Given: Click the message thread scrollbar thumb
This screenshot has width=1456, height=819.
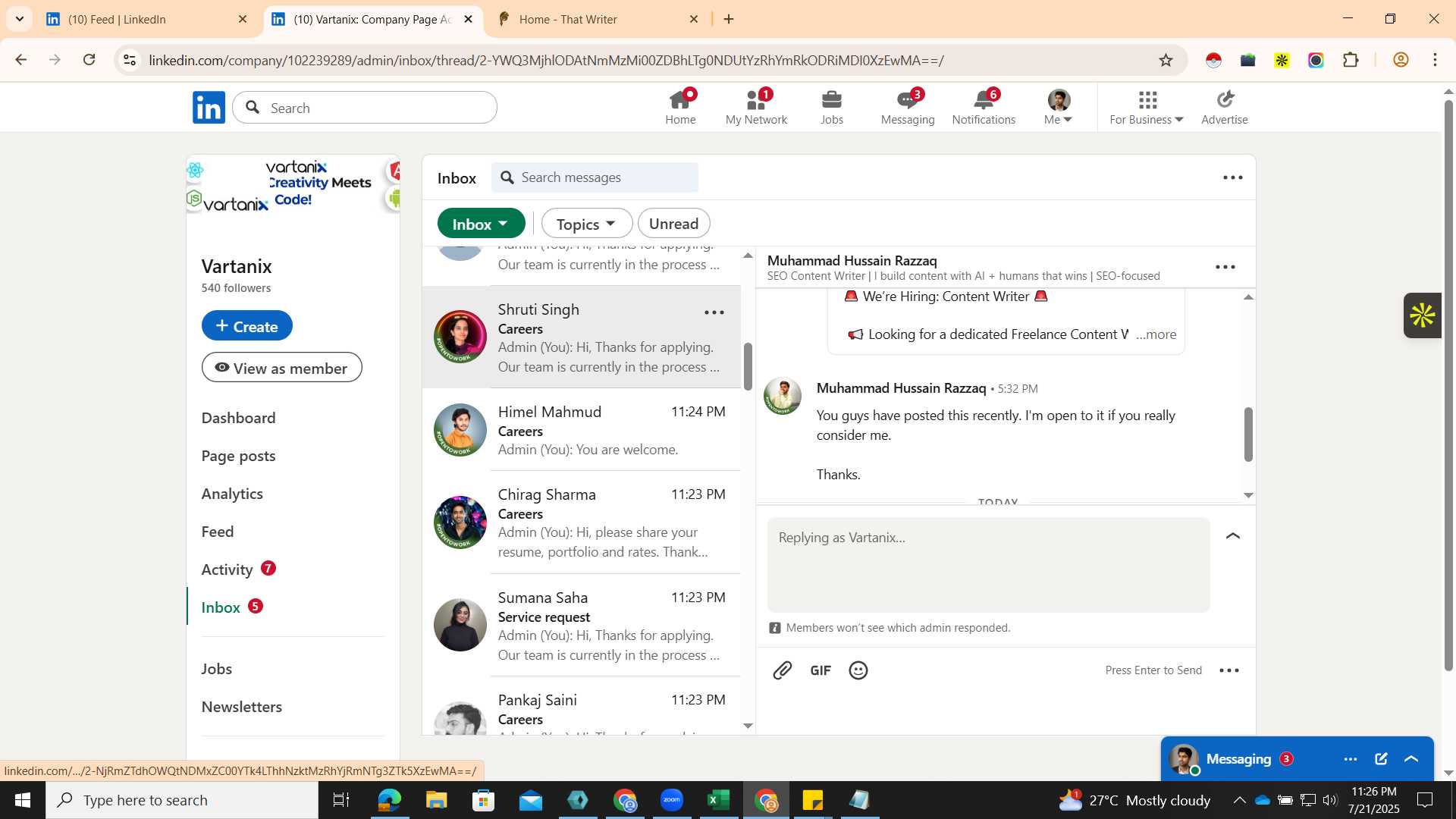Looking at the screenshot, I should (x=1248, y=435).
